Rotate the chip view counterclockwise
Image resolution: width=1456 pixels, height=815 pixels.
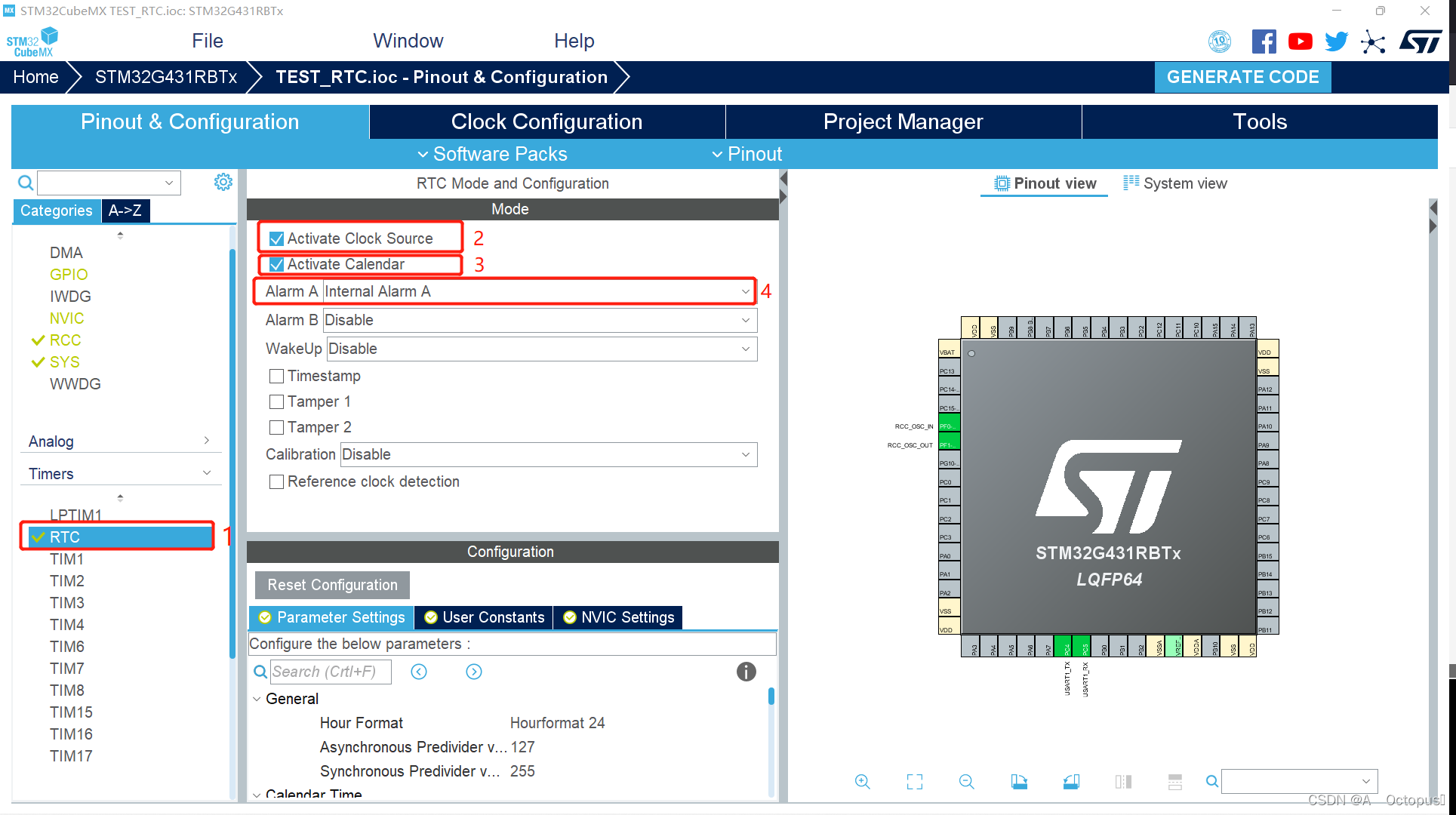click(1071, 782)
